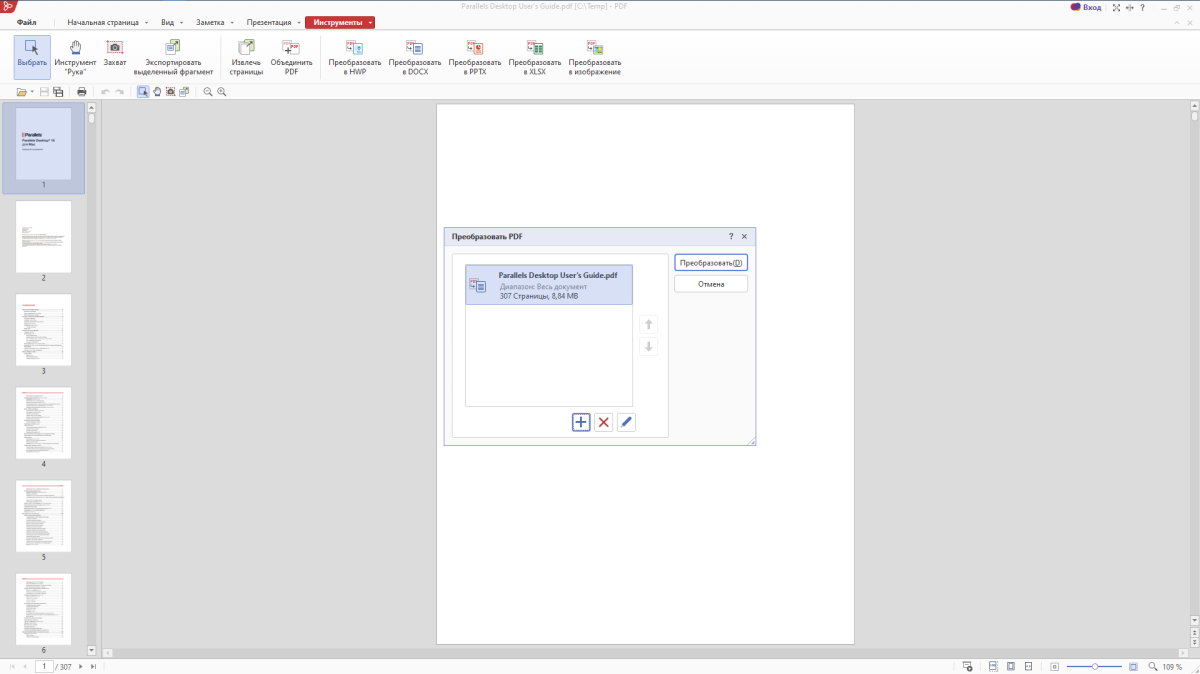Add a file with the plus button in dialog
The image size is (1200, 674).
pos(581,422)
